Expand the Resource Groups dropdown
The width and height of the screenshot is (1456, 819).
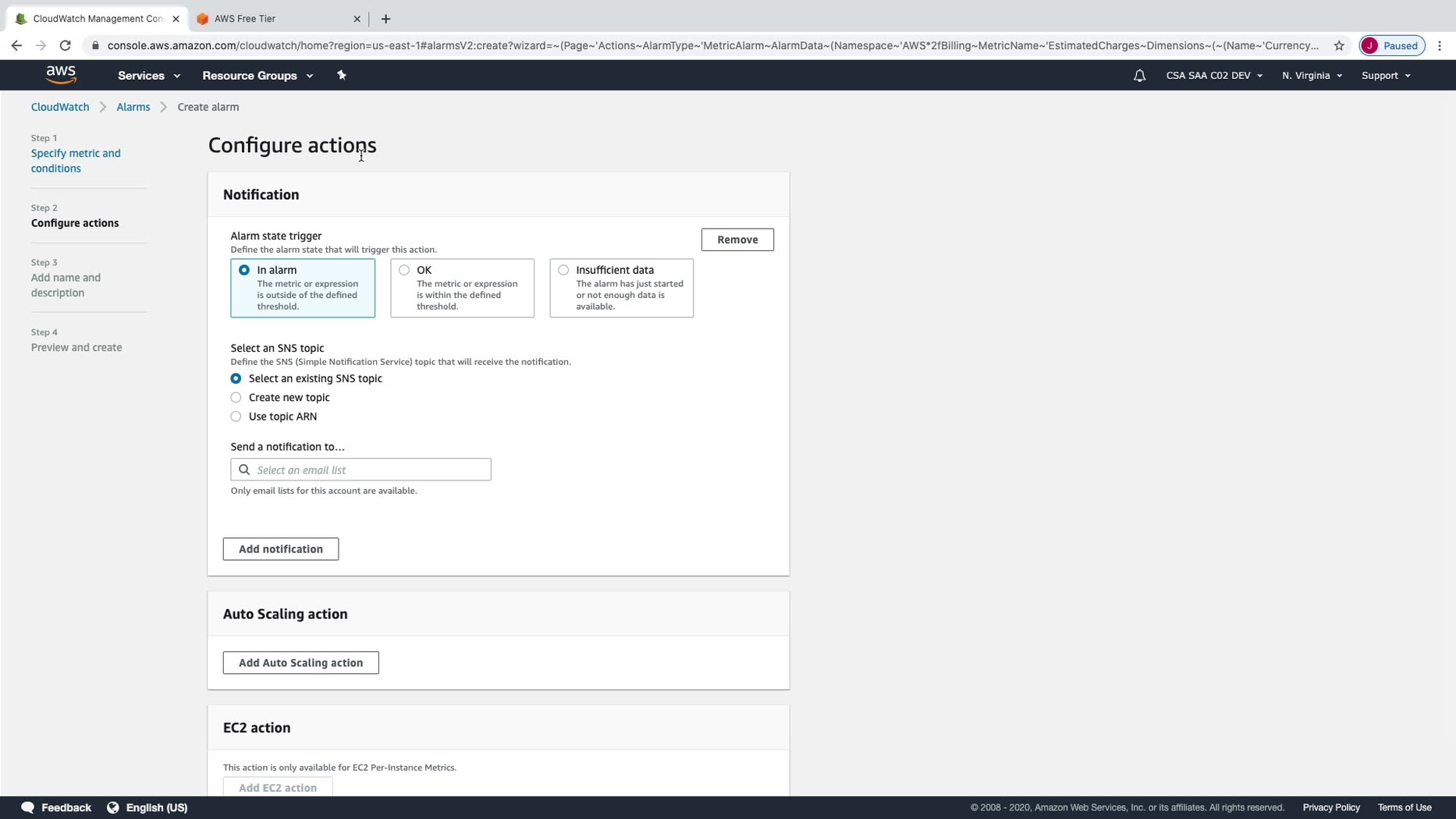tap(257, 76)
